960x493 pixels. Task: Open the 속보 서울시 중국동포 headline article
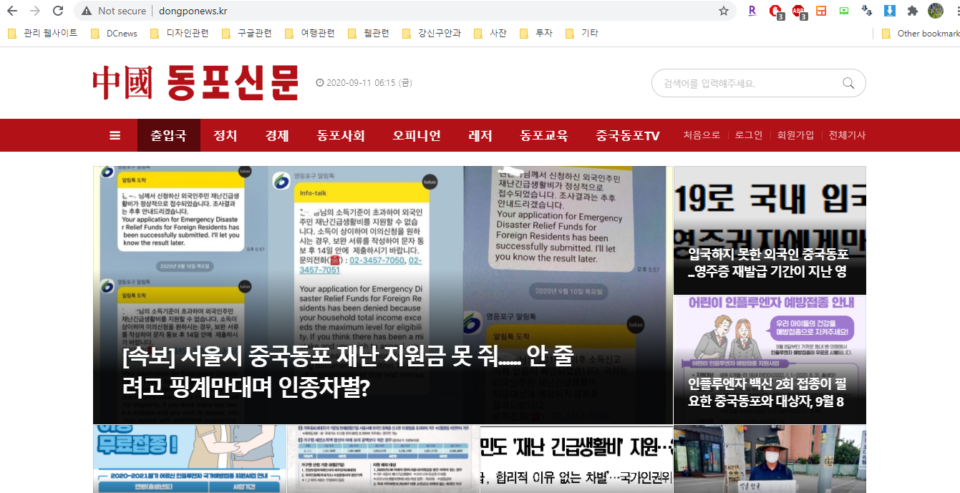pos(346,371)
